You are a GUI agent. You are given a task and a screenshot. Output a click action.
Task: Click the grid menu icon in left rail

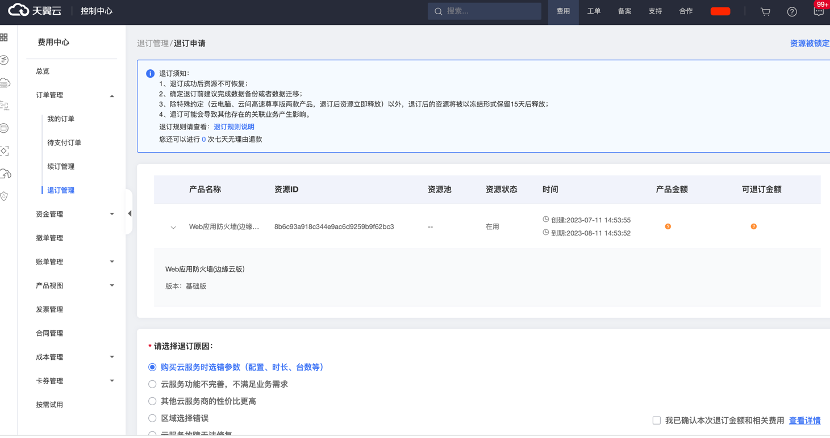pyautogui.click(x=5, y=37)
